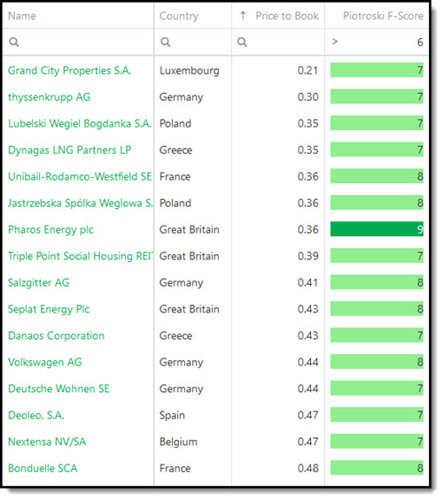Open Seplat Energy Plc link
The image size is (442, 500).
click(x=49, y=309)
